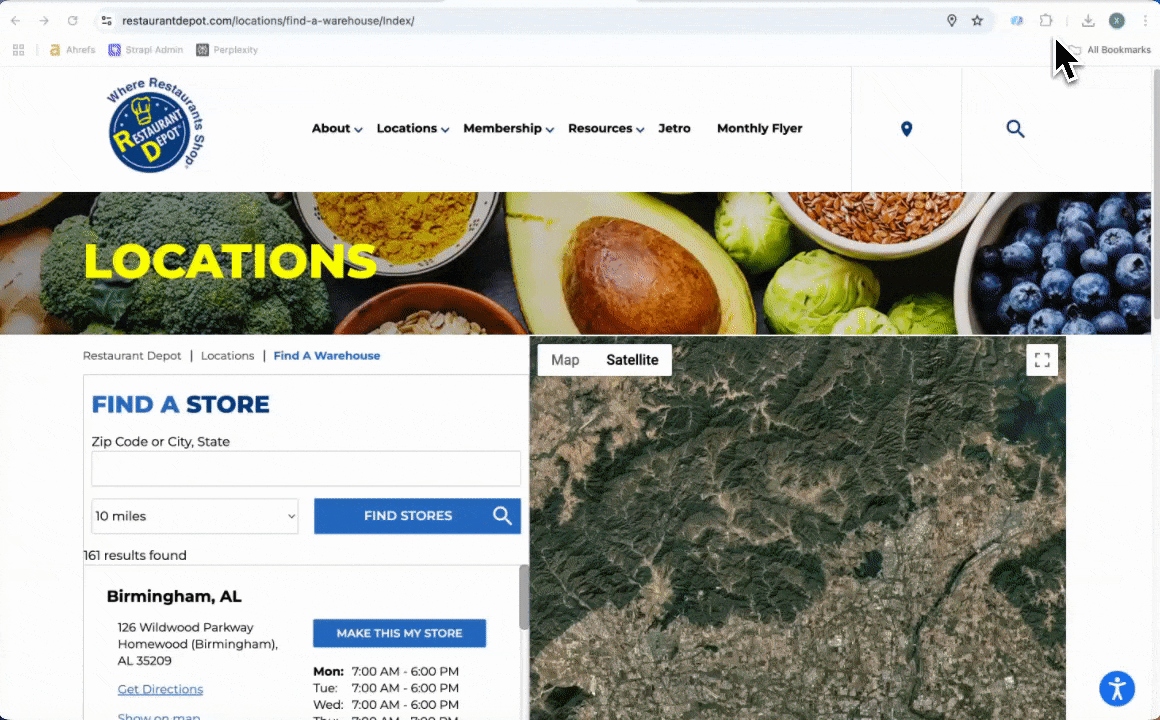Viewport: 1160px width, 720px height.
Task: Click MAKE THIS MY STORE for Birmingham
Action: (x=399, y=633)
